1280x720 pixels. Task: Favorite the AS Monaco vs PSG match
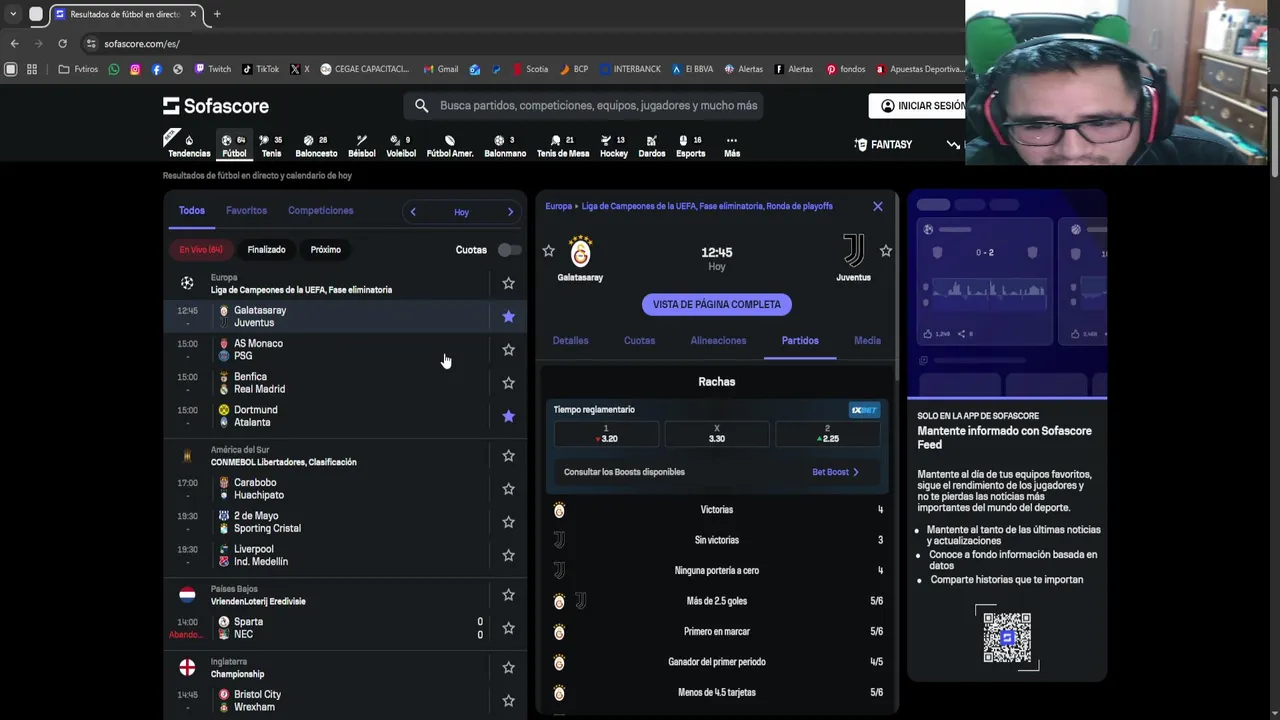coord(508,349)
